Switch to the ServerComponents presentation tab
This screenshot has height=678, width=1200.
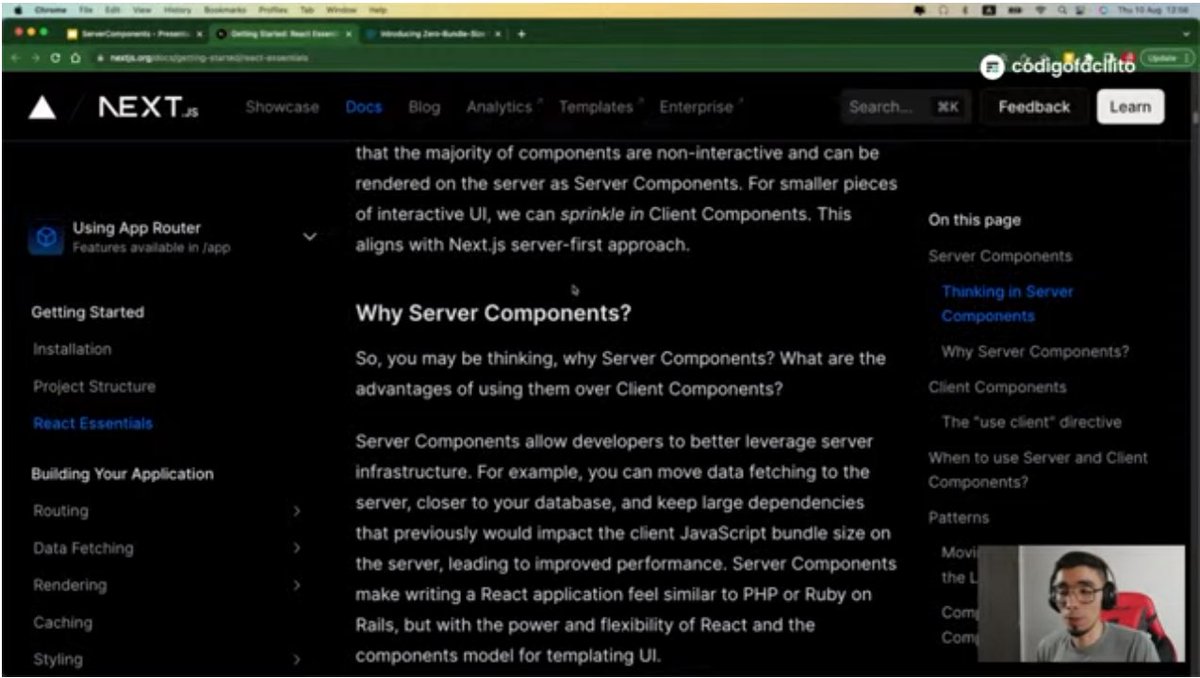coord(134,33)
